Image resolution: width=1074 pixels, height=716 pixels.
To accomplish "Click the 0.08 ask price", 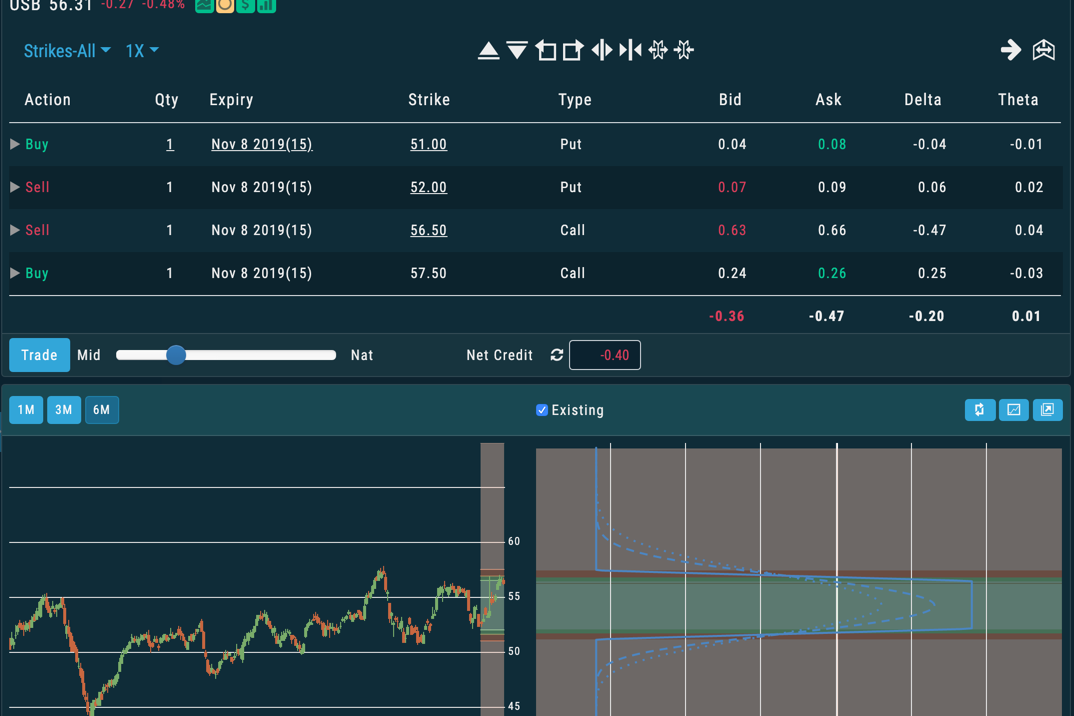I will pos(832,144).
